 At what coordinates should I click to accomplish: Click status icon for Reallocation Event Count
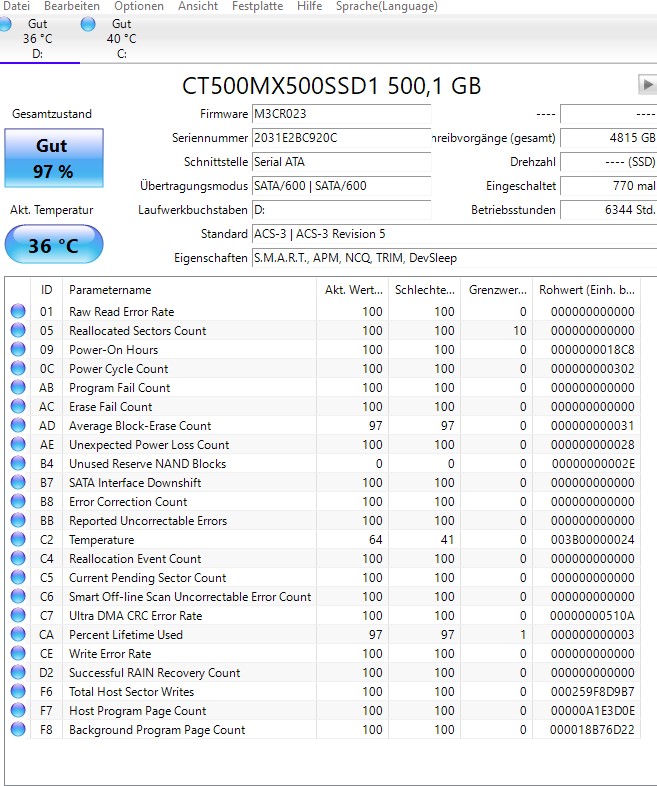[18, 558]
